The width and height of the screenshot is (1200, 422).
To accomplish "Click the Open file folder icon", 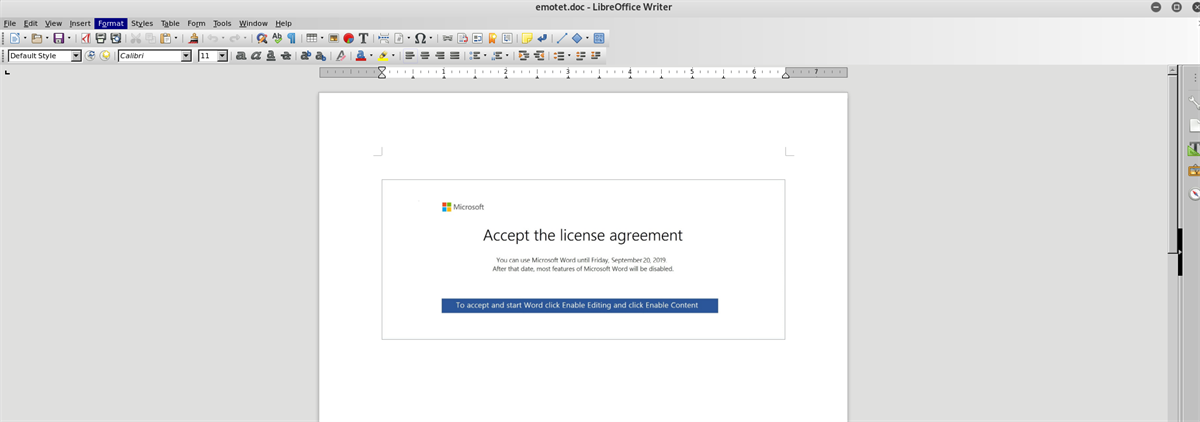I will click(x=36, y=38).
